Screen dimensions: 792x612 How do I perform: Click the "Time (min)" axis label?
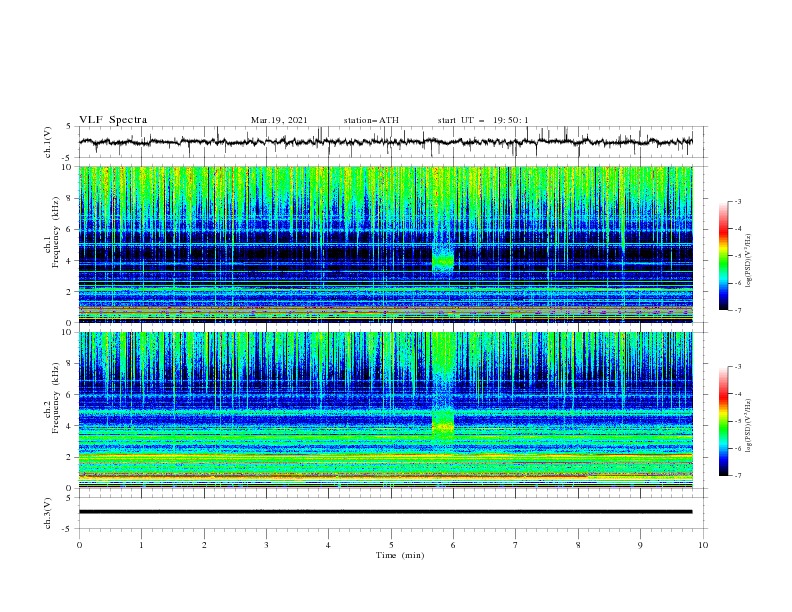click(400, 555)
